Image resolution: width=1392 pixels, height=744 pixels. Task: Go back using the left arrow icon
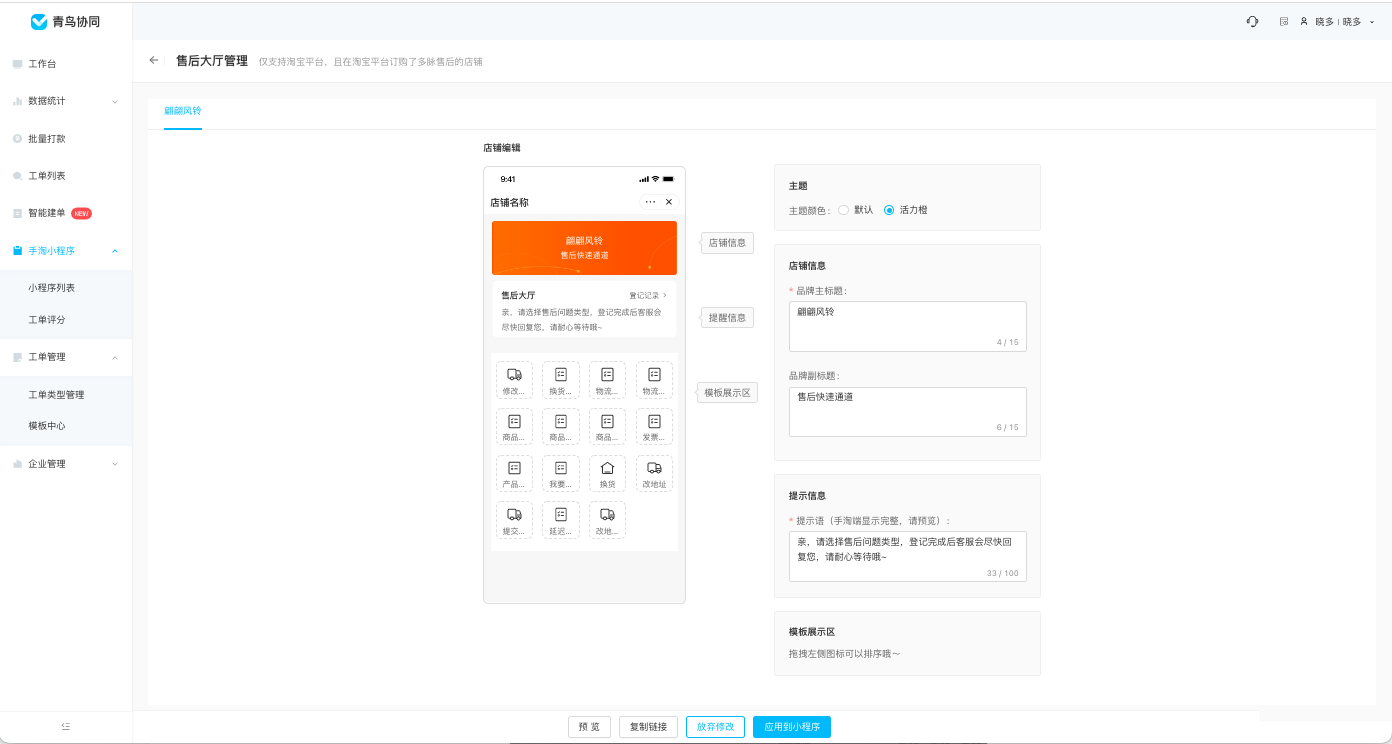154,60
